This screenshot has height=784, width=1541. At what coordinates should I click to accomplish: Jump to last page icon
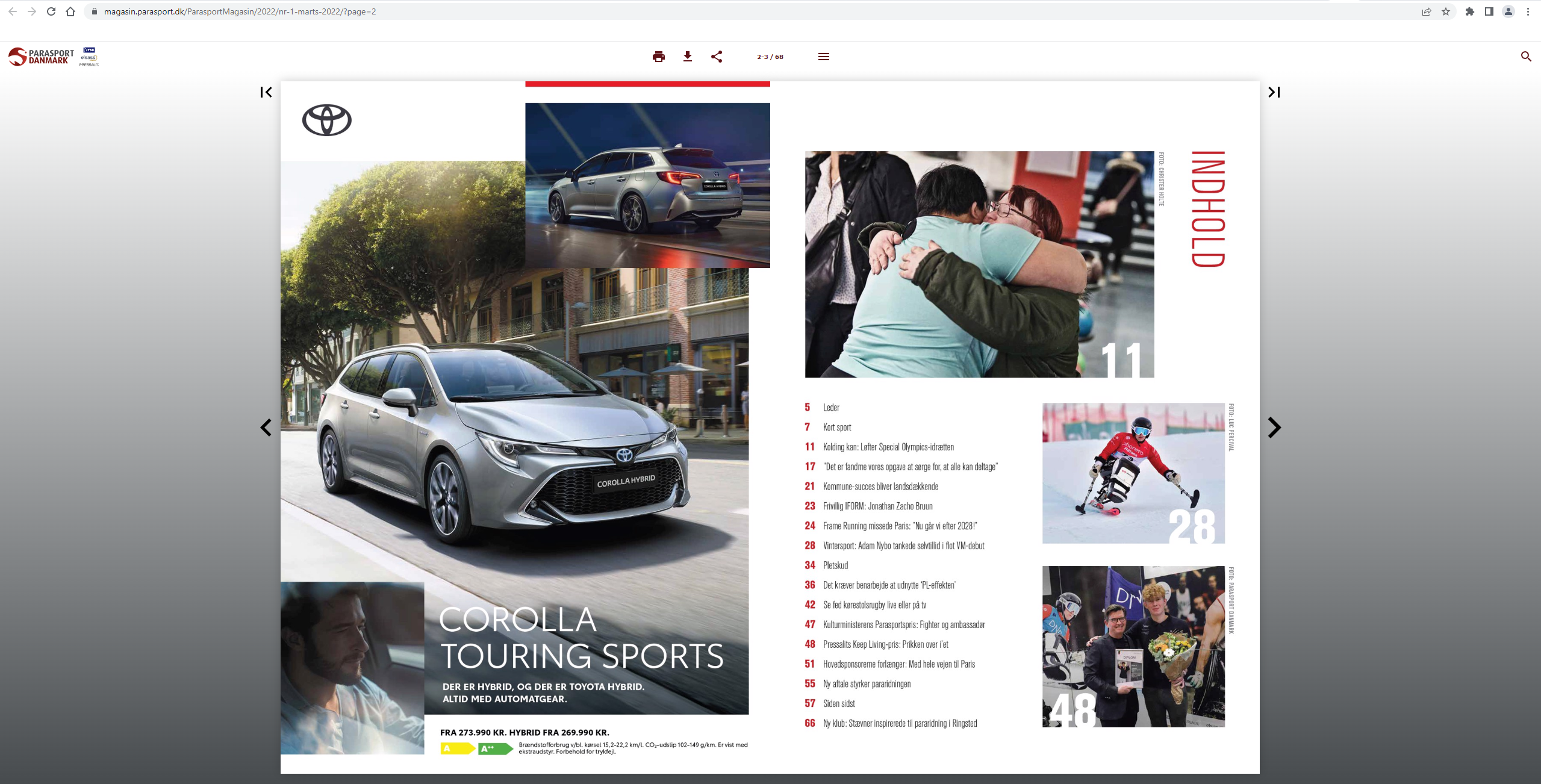1274,92
